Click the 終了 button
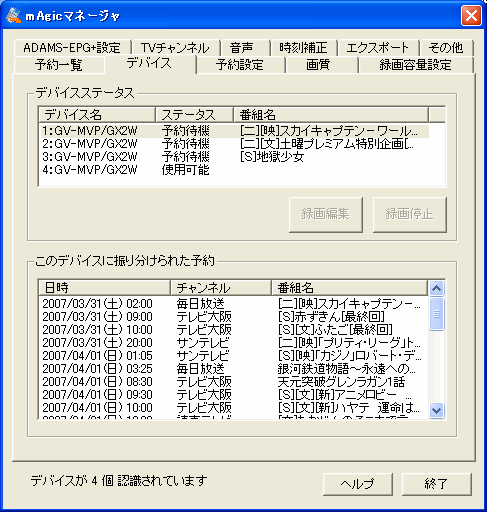487x512 pixels. (x=437, y=484)
